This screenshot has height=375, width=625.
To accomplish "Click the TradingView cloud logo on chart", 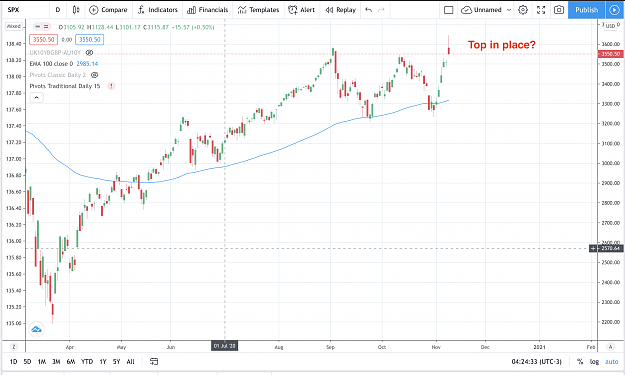I will (x=36, y=330).
